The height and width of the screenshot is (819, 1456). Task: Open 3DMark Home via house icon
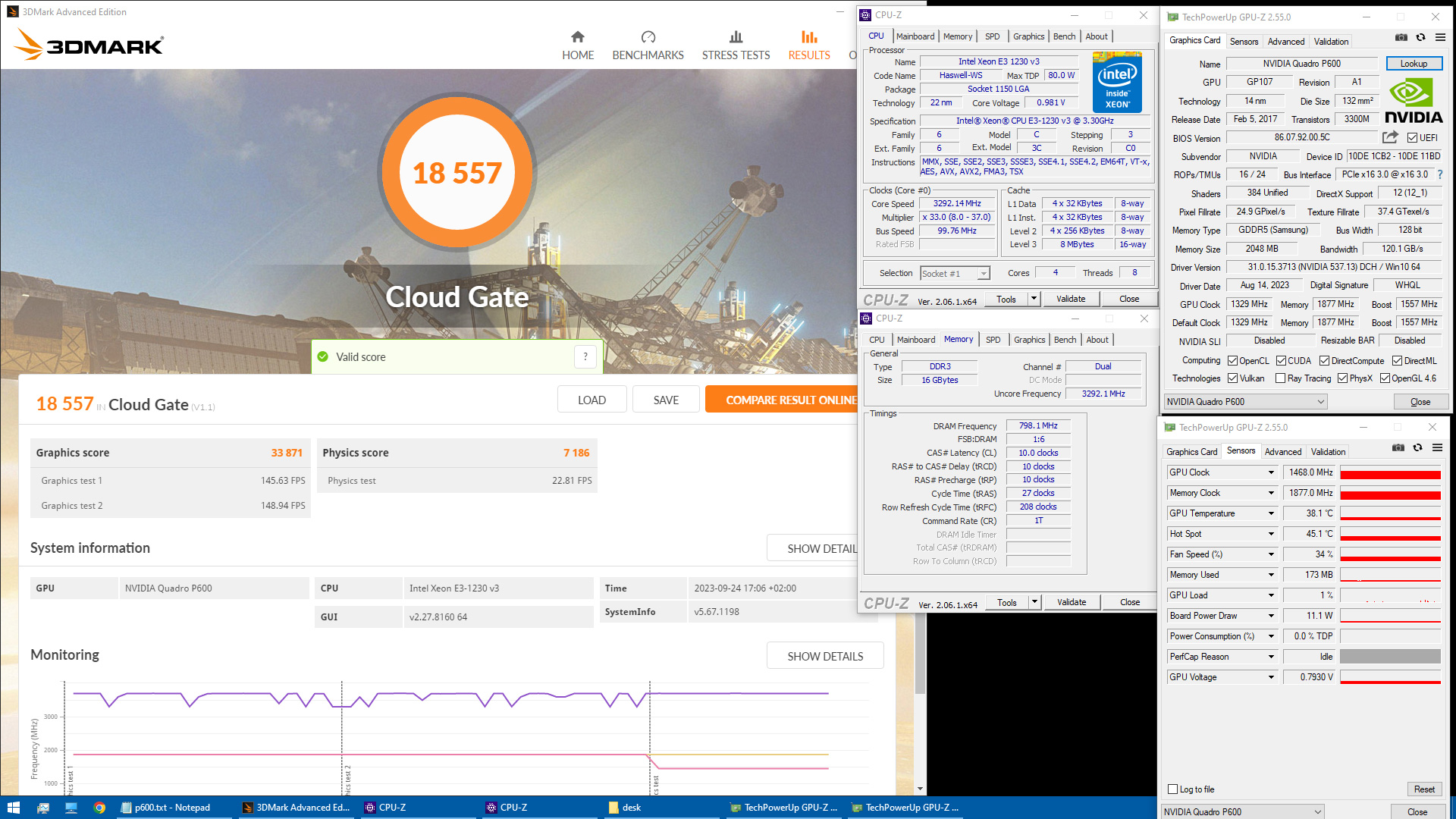[577, 37]
